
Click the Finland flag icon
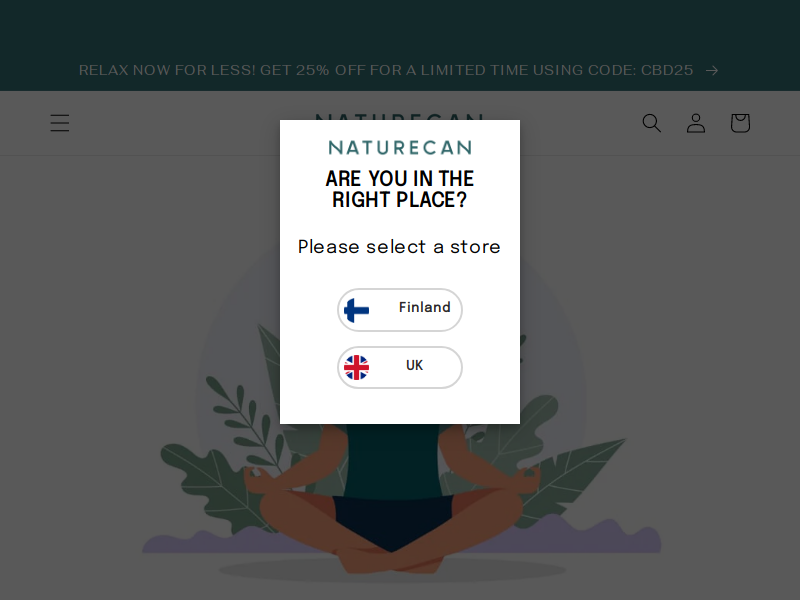tap(356, 310)
